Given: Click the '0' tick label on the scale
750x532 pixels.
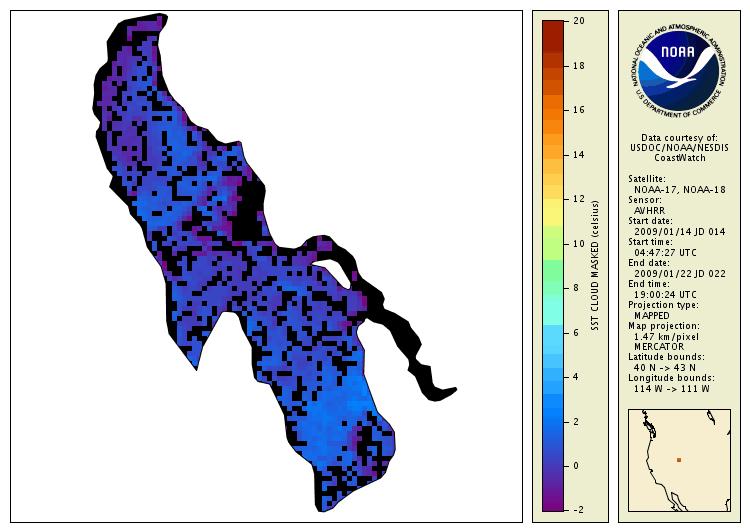Looking at the screenshot, I should pyautogui.click(x=576, y=466).
